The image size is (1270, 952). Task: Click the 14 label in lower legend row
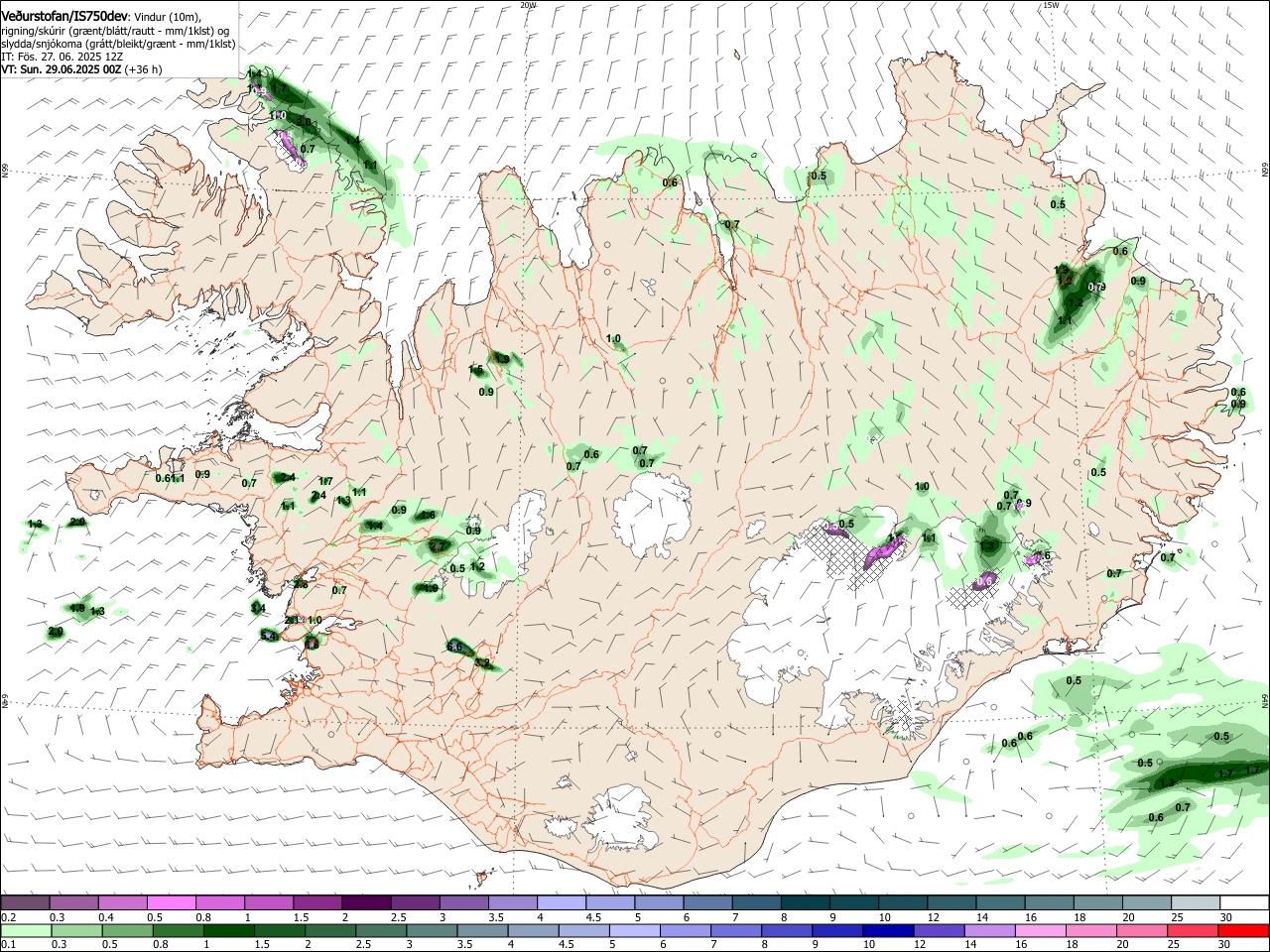coord(971,945)
